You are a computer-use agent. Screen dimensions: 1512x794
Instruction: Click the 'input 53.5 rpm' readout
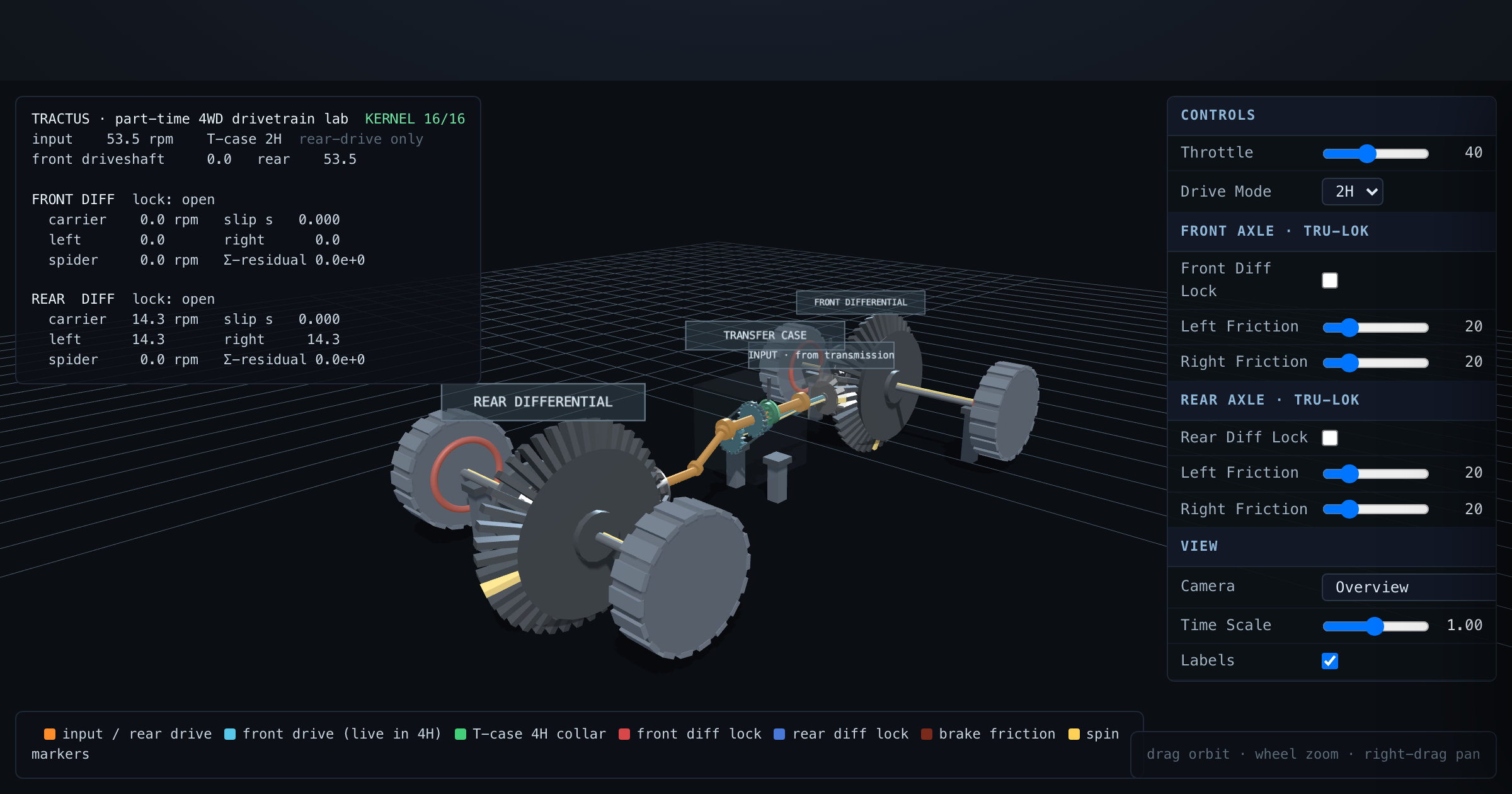[103, 139]
